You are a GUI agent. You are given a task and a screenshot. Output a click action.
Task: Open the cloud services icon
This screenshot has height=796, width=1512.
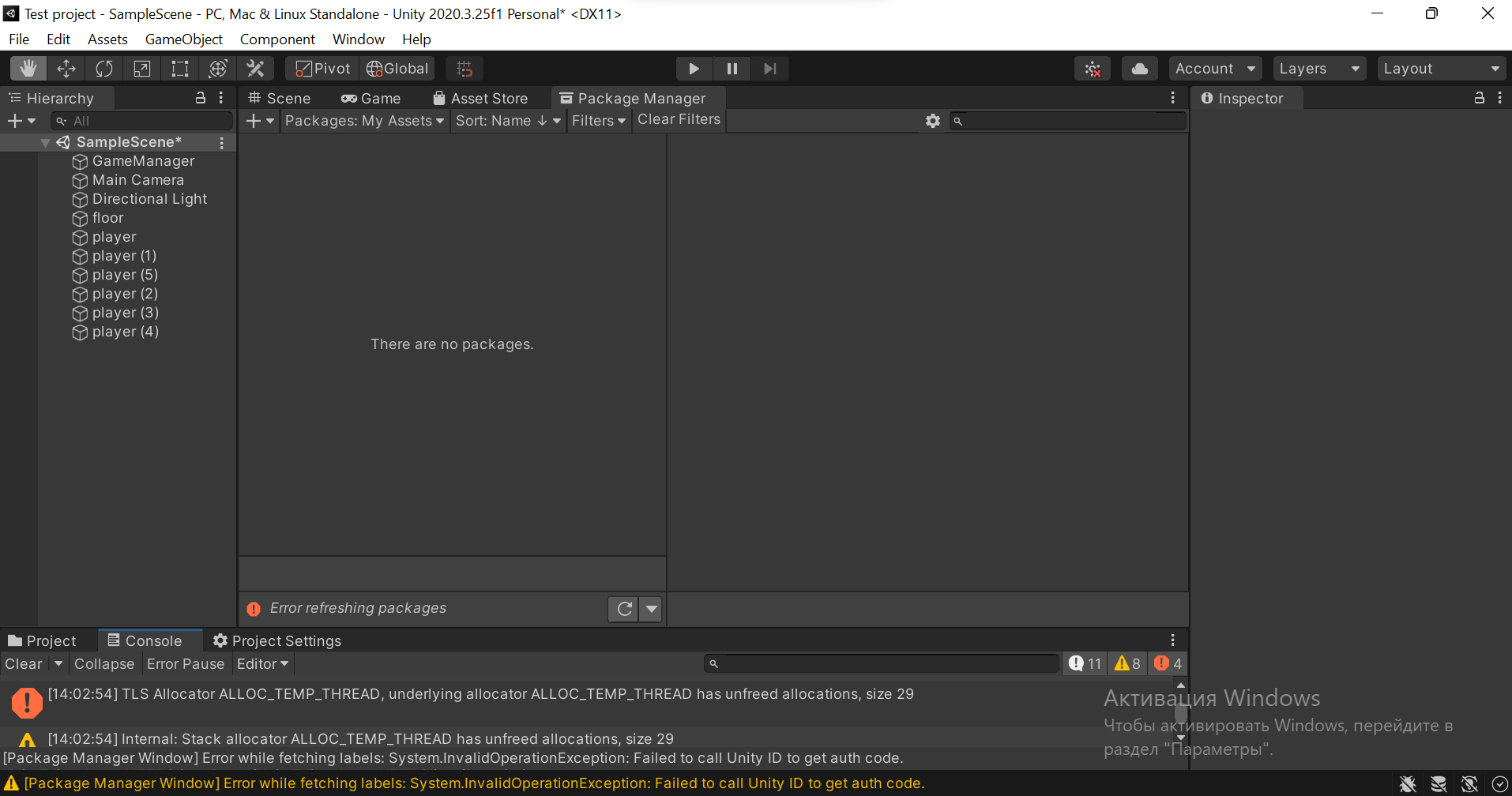1140,69
